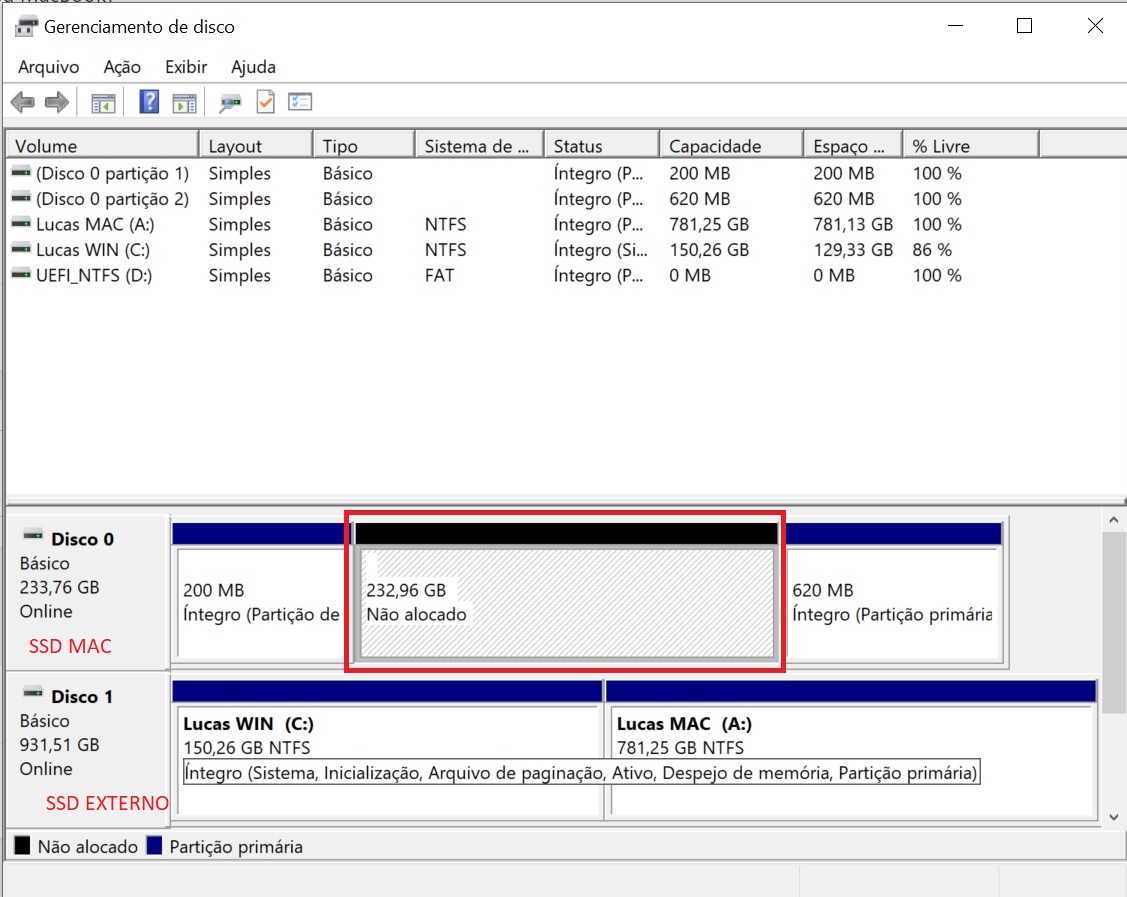Open the Ação menu
The width and height of the screenshot is (1127, 897).
tap(122, 67)
